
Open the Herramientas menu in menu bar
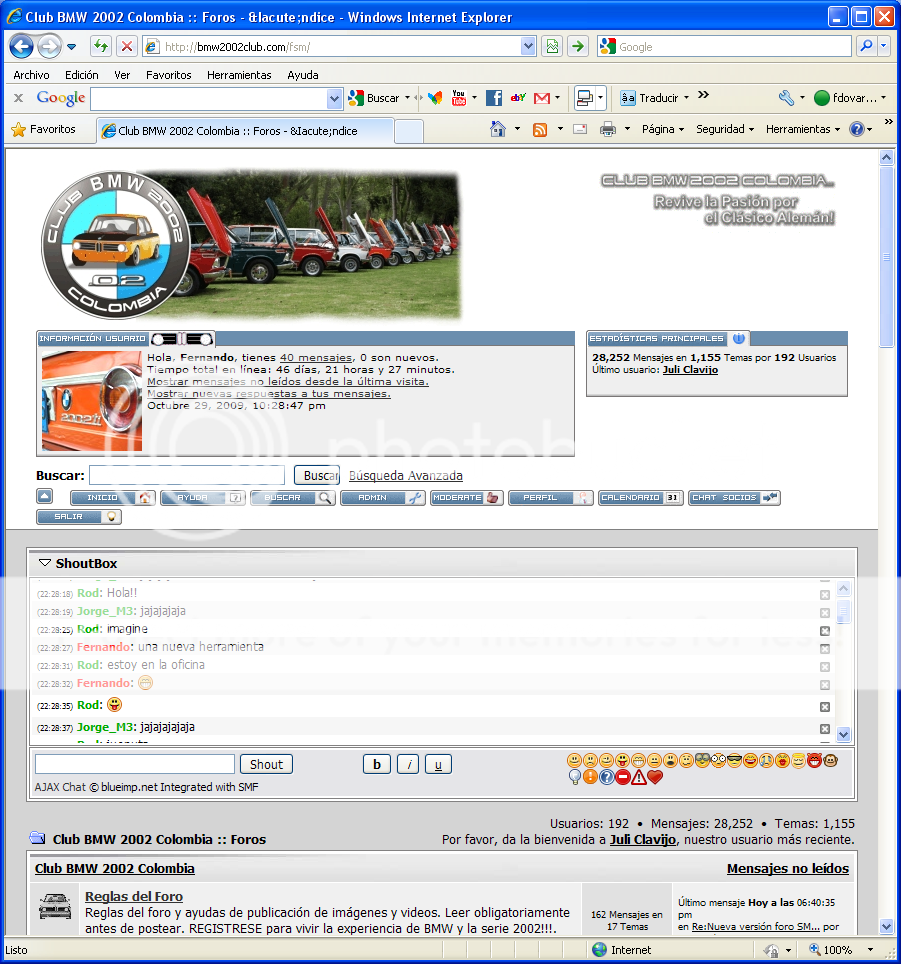click(x=239, y=75)
